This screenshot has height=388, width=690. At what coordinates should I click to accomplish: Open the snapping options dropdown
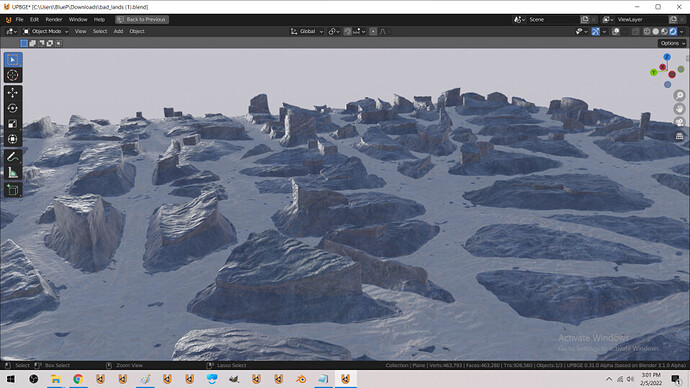359,31
